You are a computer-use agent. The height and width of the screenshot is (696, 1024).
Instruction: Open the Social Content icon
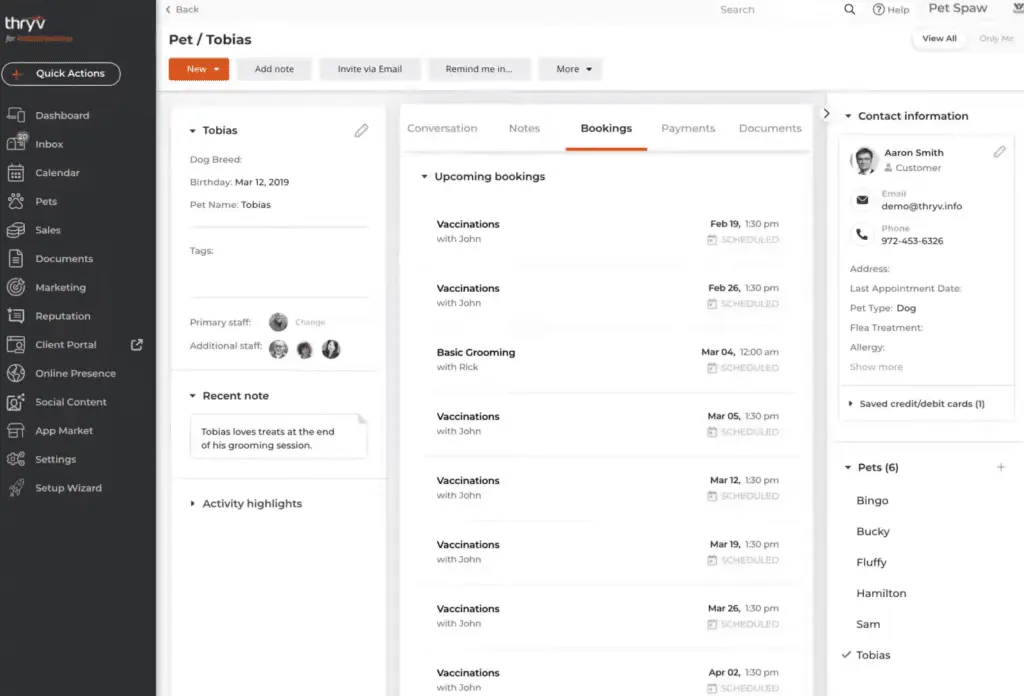(16, 402)
